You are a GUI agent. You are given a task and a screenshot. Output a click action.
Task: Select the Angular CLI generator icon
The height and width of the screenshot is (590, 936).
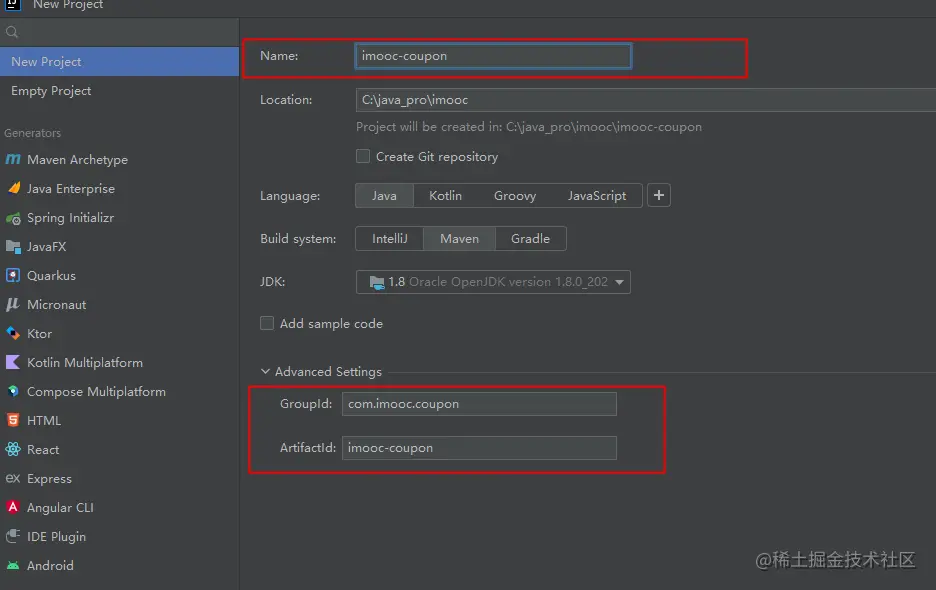(13, 508)
